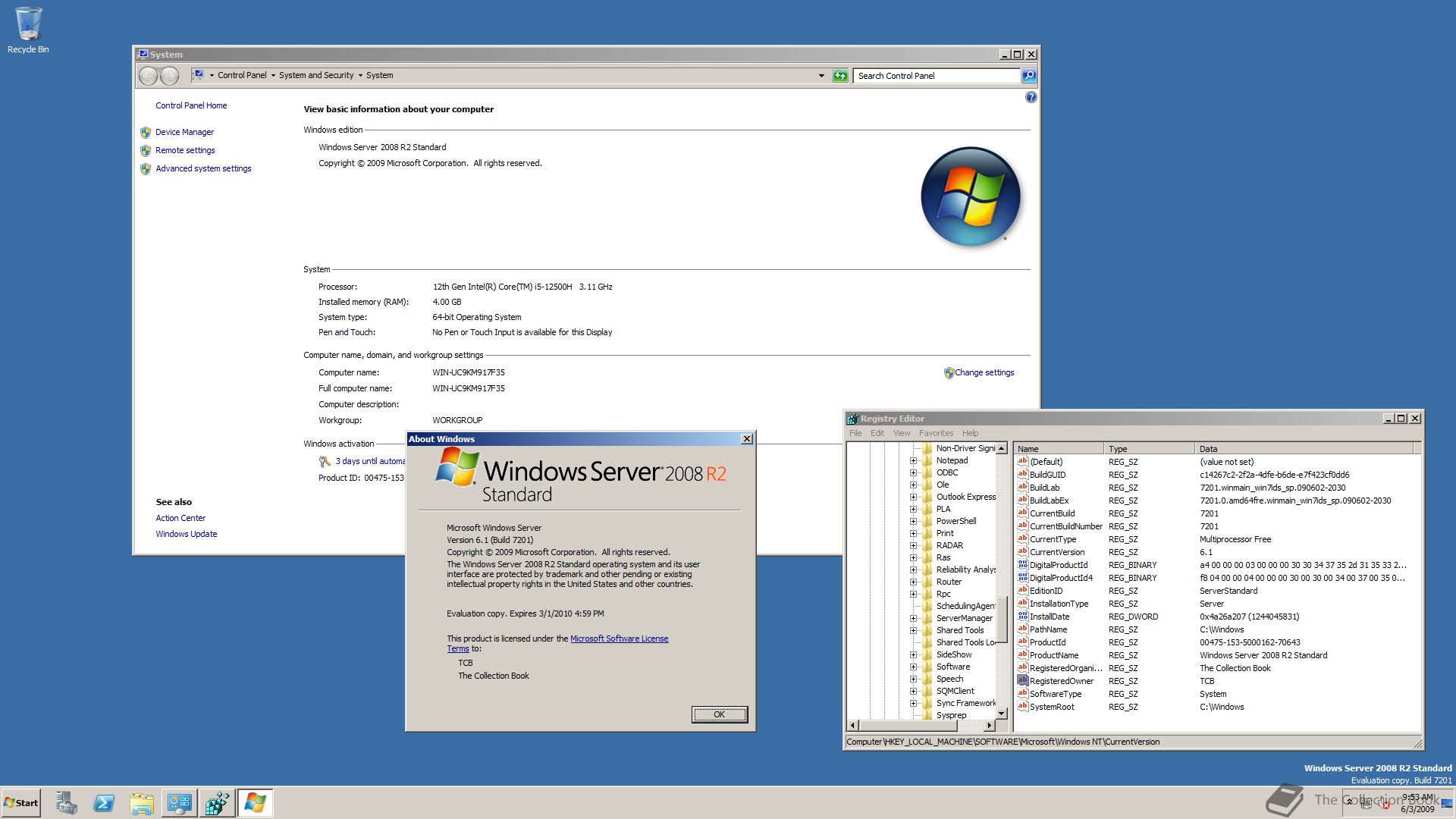
Task: Click the Data column header
Action: [x=1304, y=449]
